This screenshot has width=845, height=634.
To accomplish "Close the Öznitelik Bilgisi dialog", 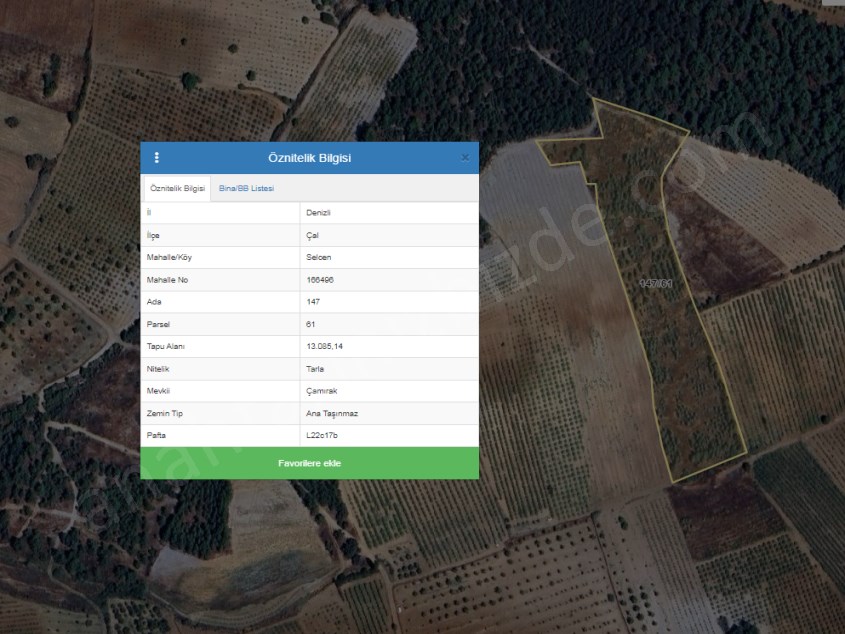I will [x=465, y=158].
